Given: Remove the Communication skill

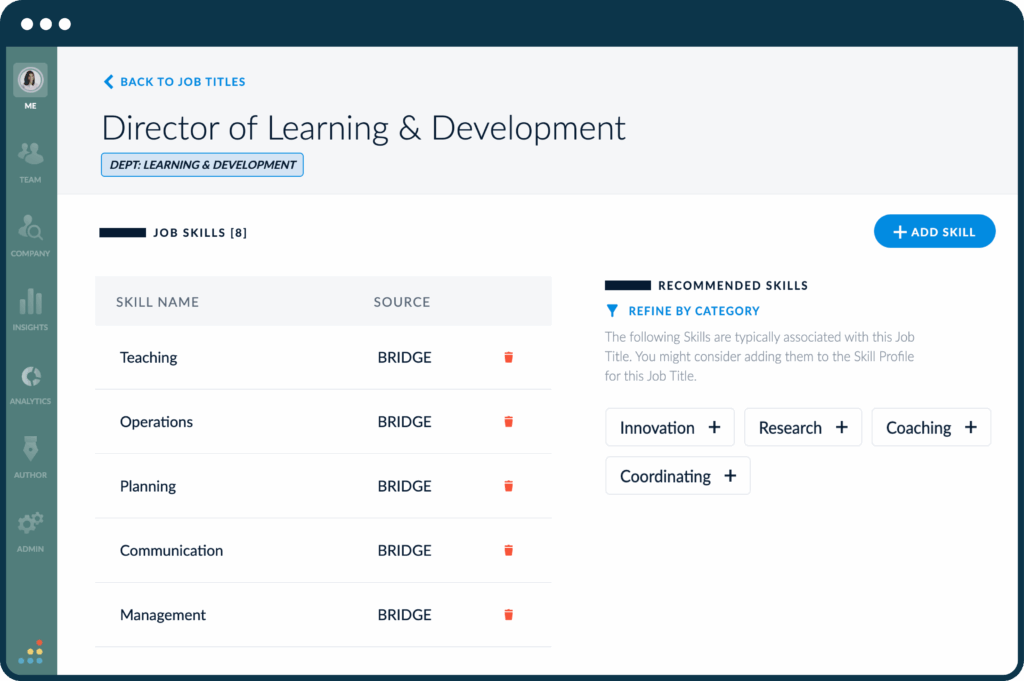Looking at the screenshot, I should point(508,550).
